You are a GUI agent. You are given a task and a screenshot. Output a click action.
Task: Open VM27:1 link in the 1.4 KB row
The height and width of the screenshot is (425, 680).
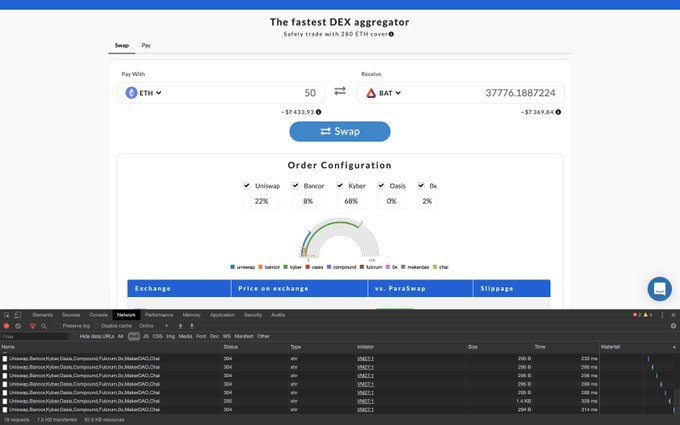point(365,401)
